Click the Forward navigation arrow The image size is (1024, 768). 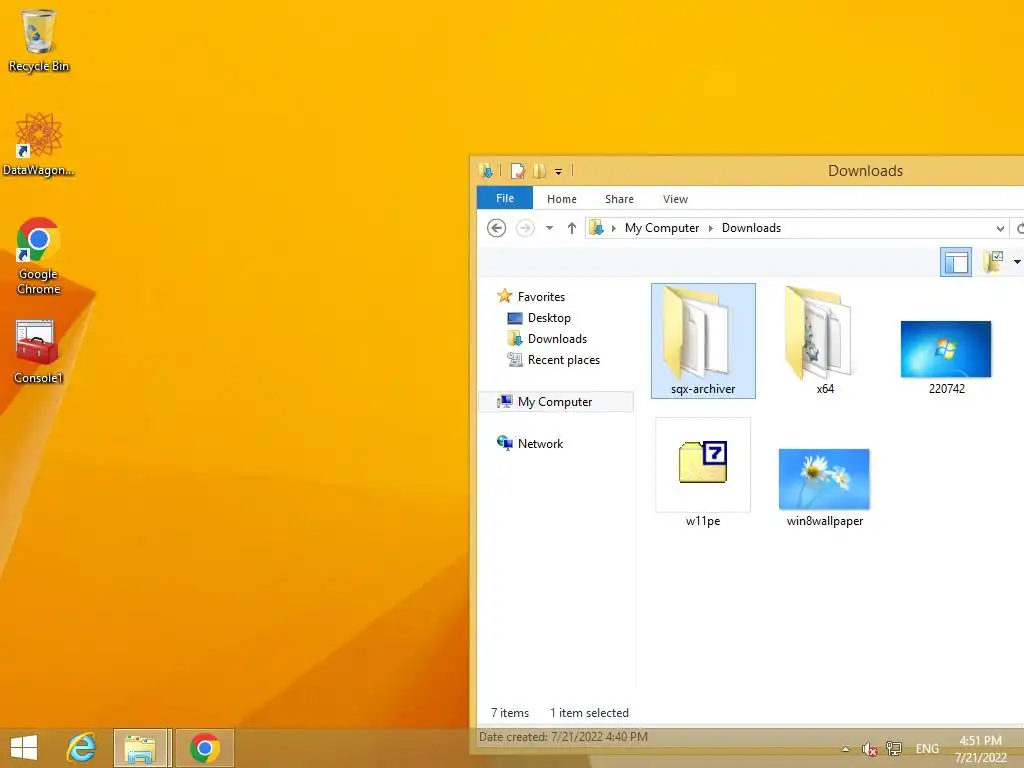[525, 228]
